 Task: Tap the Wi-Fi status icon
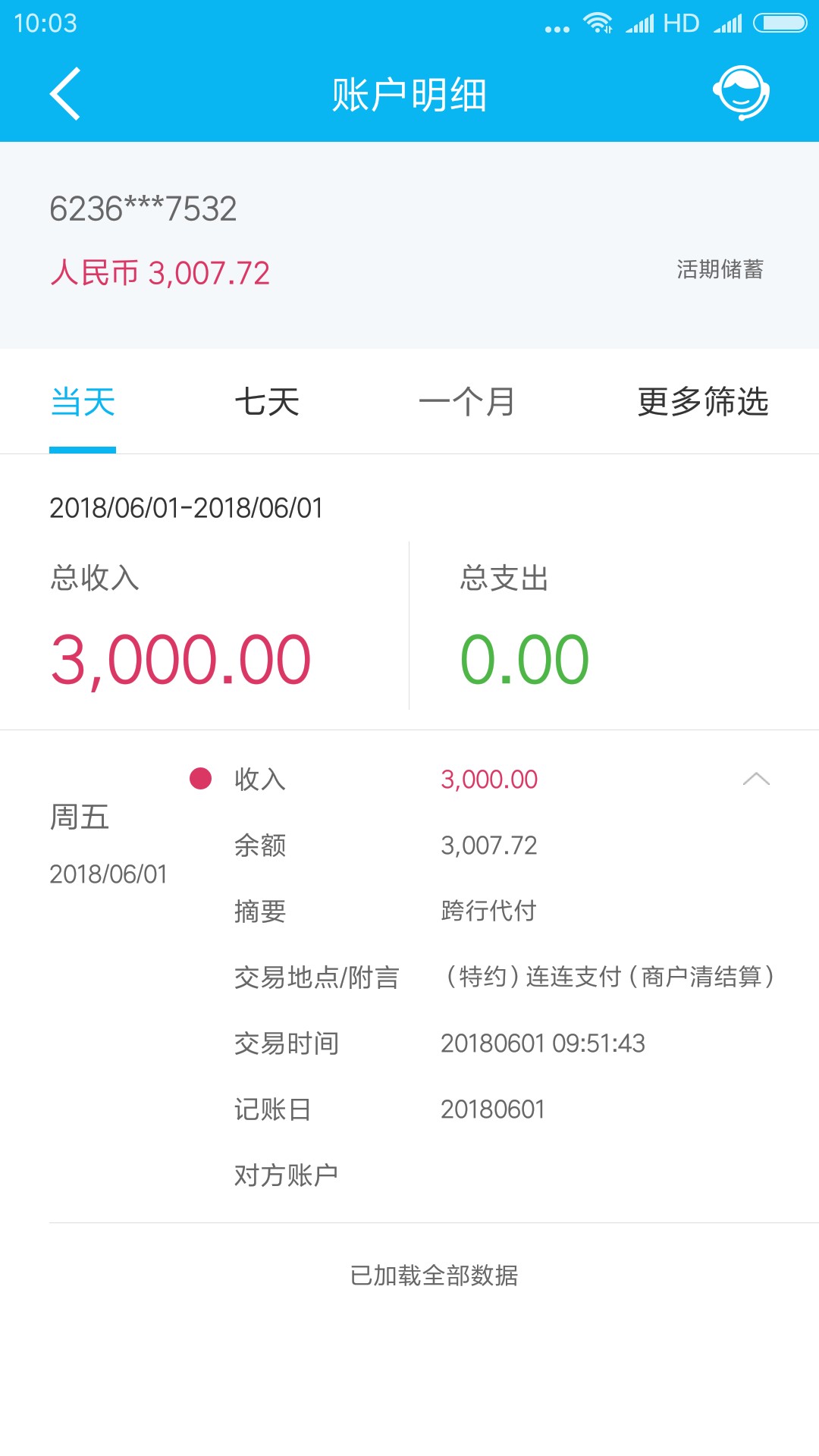[x=598, y=24]
